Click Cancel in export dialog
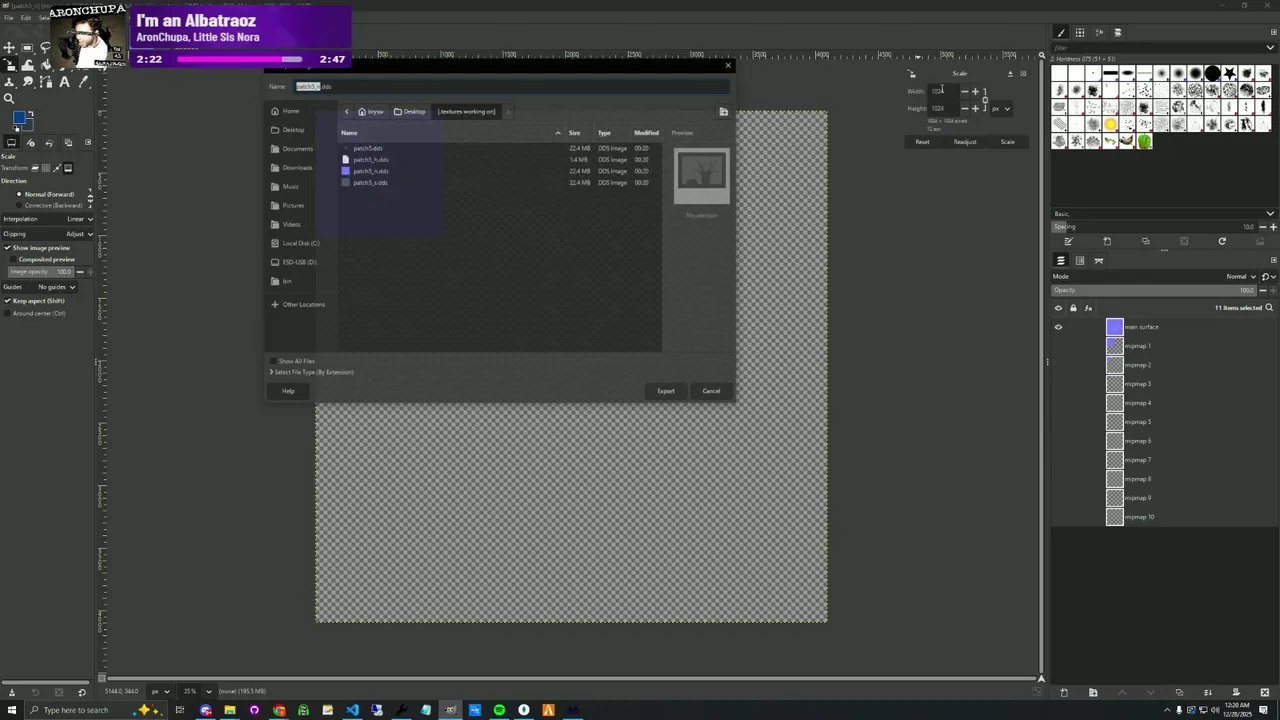 point(711,391)
